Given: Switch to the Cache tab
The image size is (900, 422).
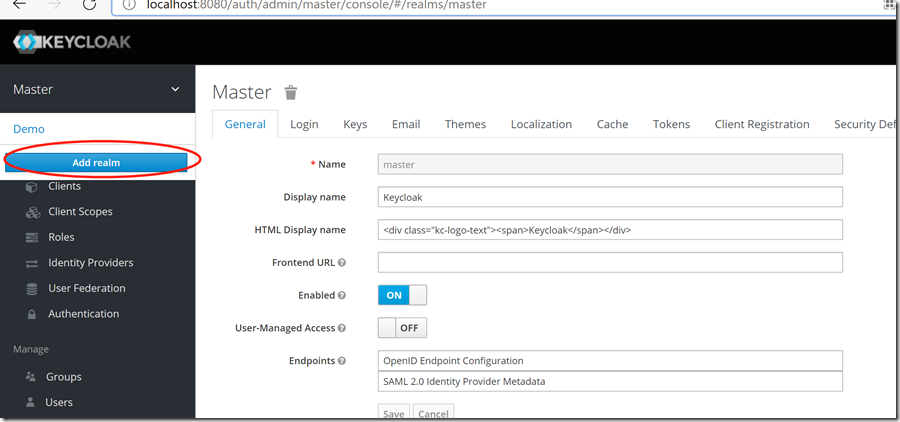Looking at the screenshot, I should pos(612,124).
